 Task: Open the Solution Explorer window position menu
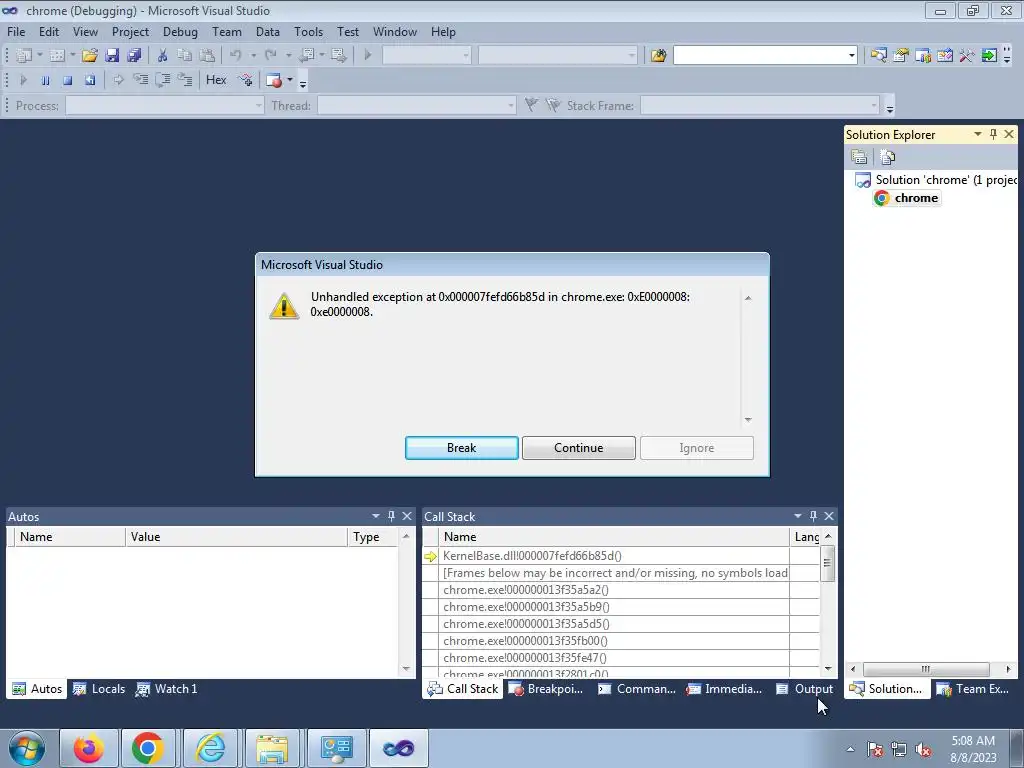point(978,134)
